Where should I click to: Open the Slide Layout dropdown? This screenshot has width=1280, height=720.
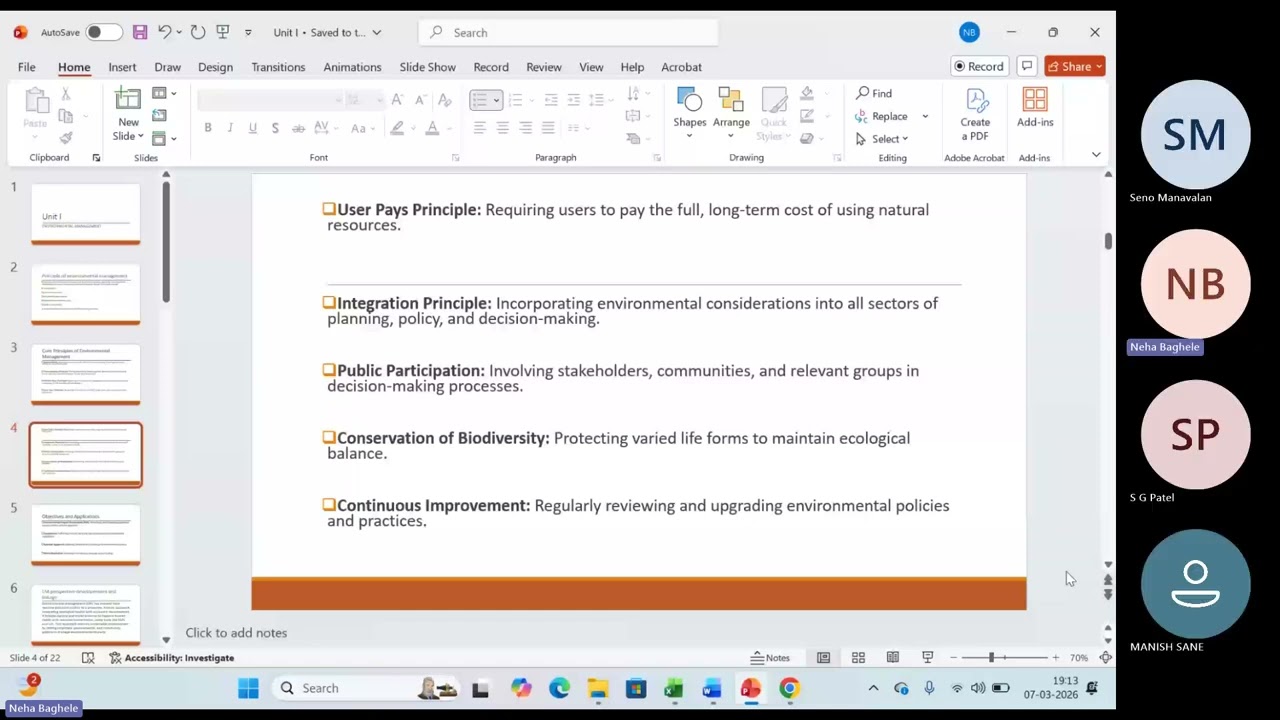[164, 93]
